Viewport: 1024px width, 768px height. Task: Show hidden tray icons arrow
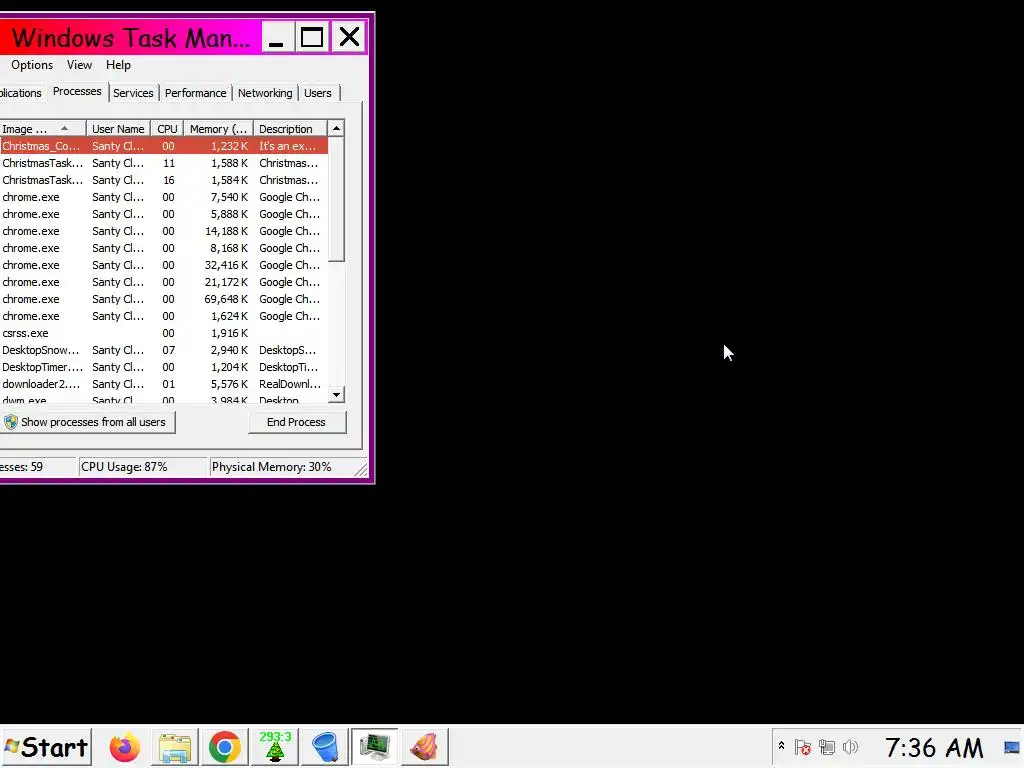click(781, 746)
